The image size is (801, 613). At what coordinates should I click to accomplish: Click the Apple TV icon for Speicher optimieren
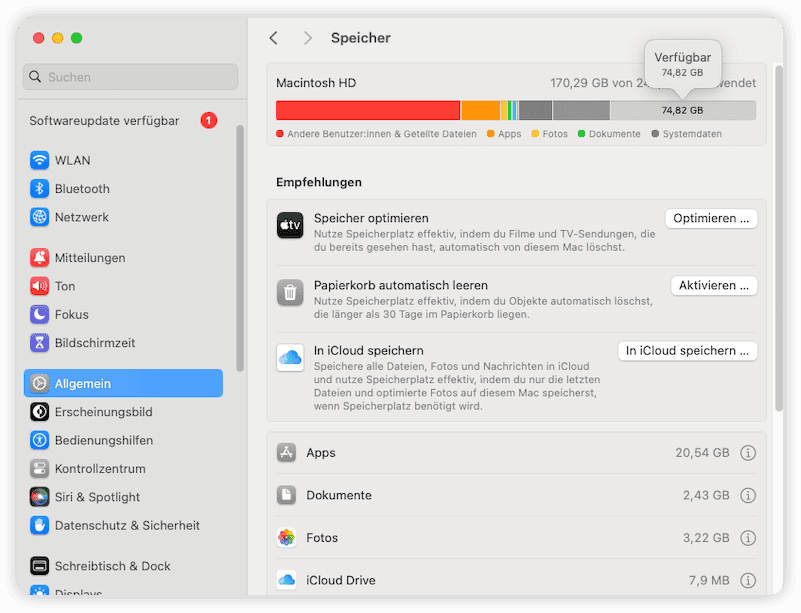290,225
